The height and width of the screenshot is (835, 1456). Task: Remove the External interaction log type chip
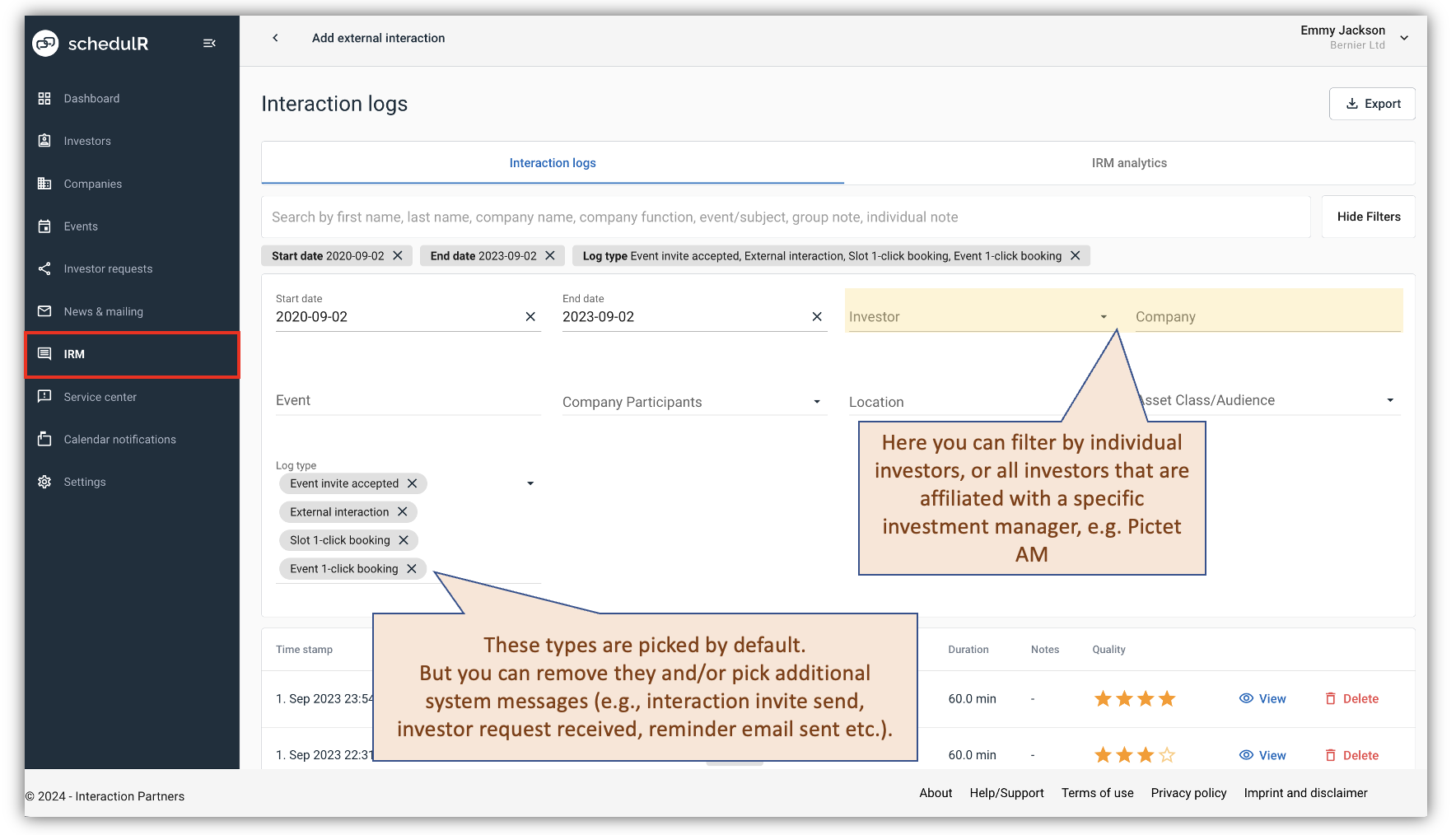click(404, 511)
